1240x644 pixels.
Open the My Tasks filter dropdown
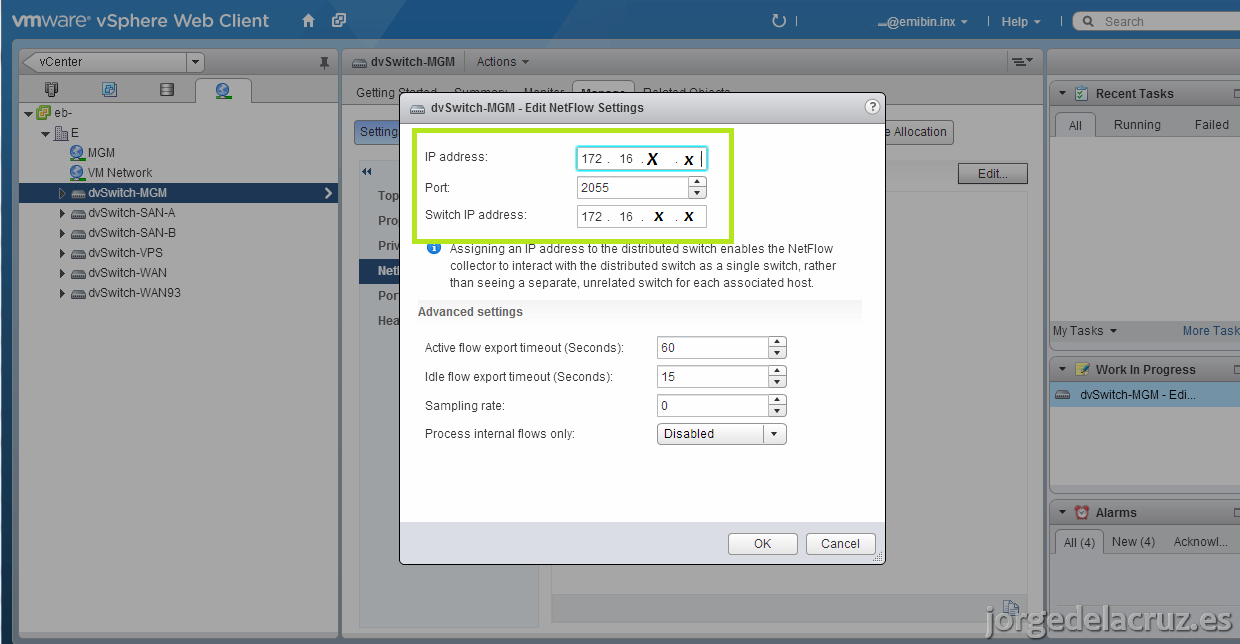coord(1085,331)
